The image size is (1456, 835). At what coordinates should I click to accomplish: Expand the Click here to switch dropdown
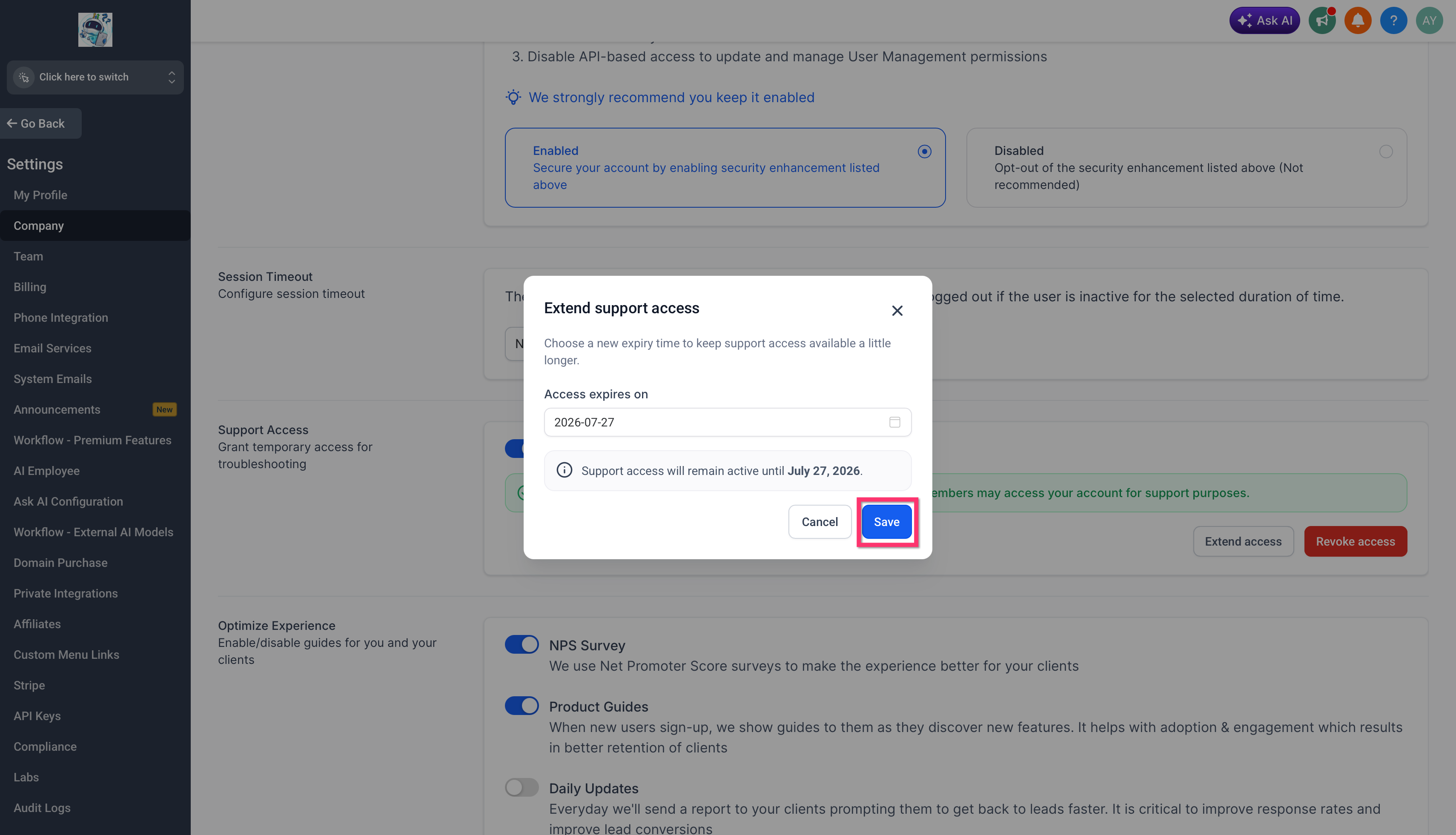(x=95, y=77)
